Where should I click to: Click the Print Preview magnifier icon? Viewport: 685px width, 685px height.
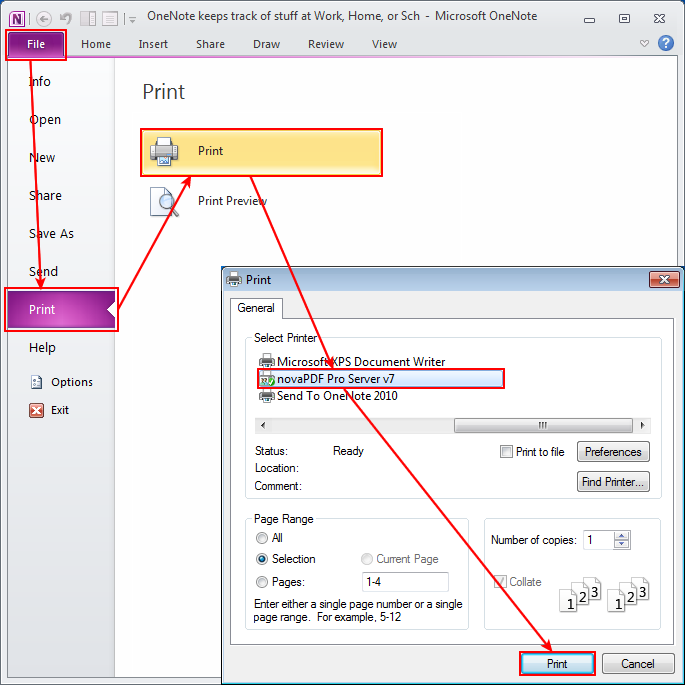(164, 201)
